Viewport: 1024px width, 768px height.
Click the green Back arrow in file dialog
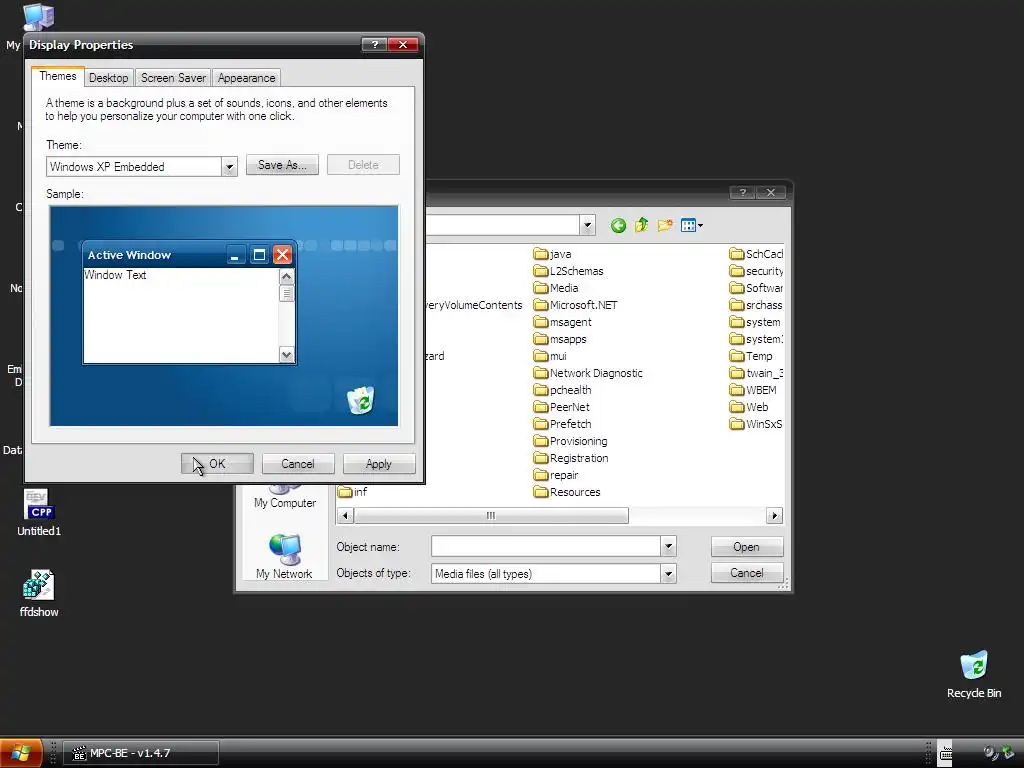[x=618, y=226]
